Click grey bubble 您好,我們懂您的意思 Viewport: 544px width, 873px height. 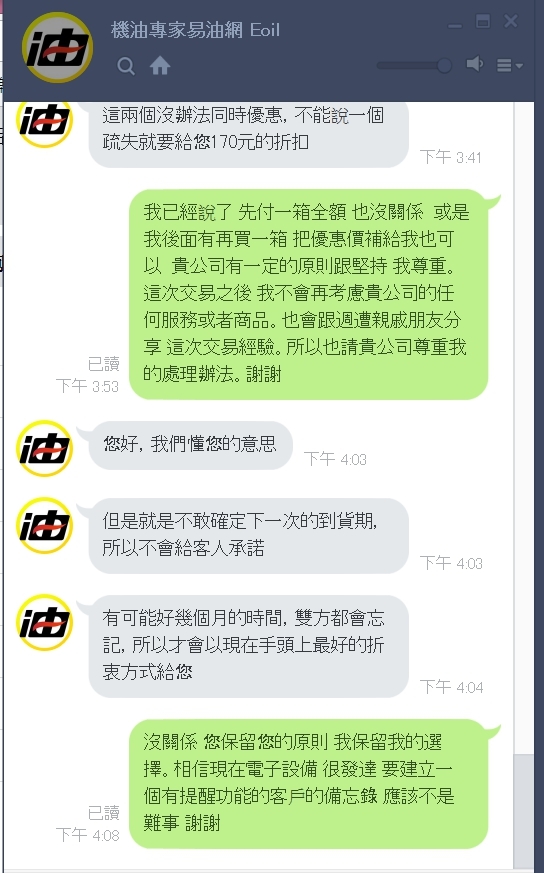click(190, 445)
